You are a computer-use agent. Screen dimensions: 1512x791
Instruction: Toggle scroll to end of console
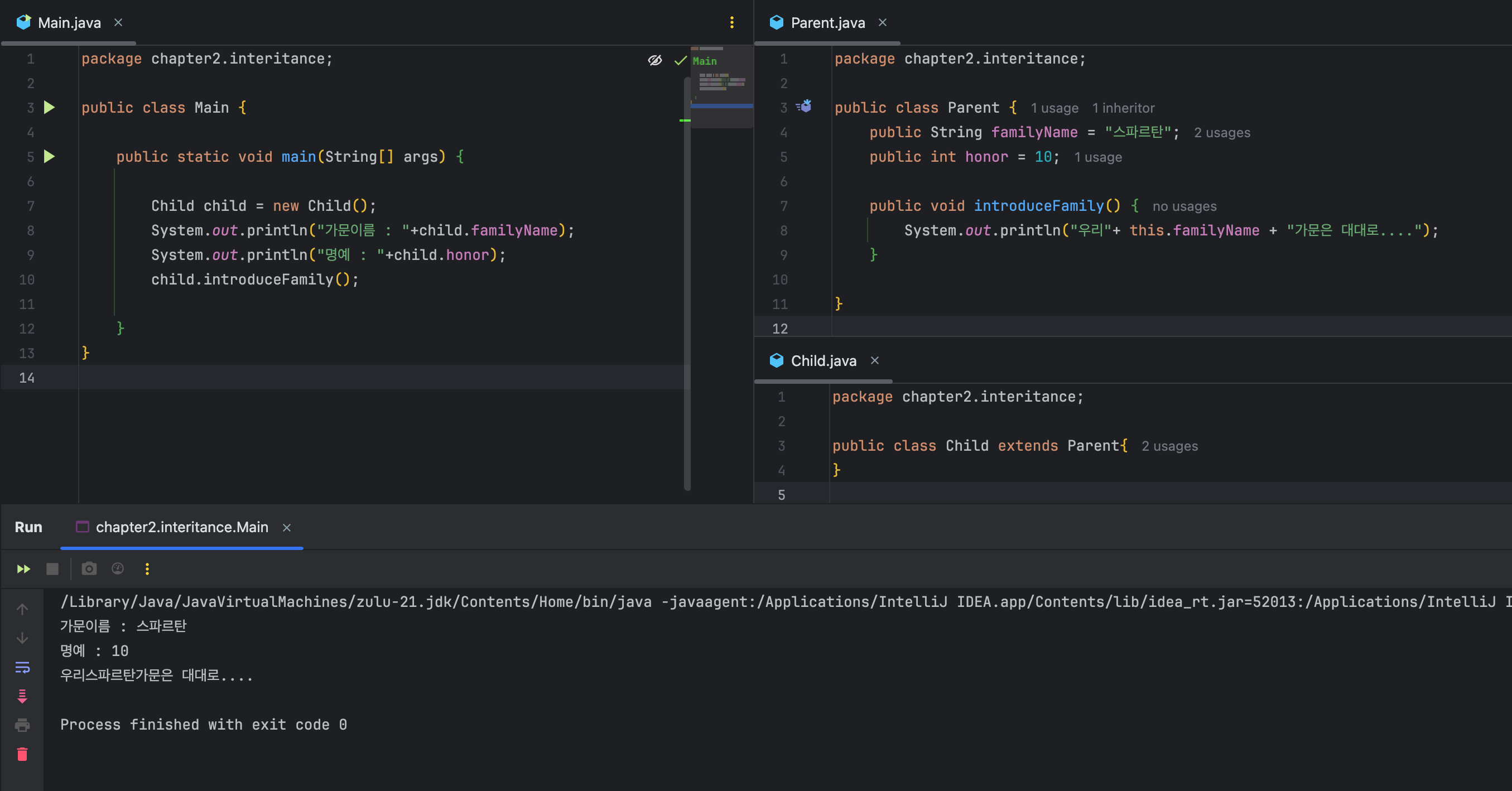point(22,697)
